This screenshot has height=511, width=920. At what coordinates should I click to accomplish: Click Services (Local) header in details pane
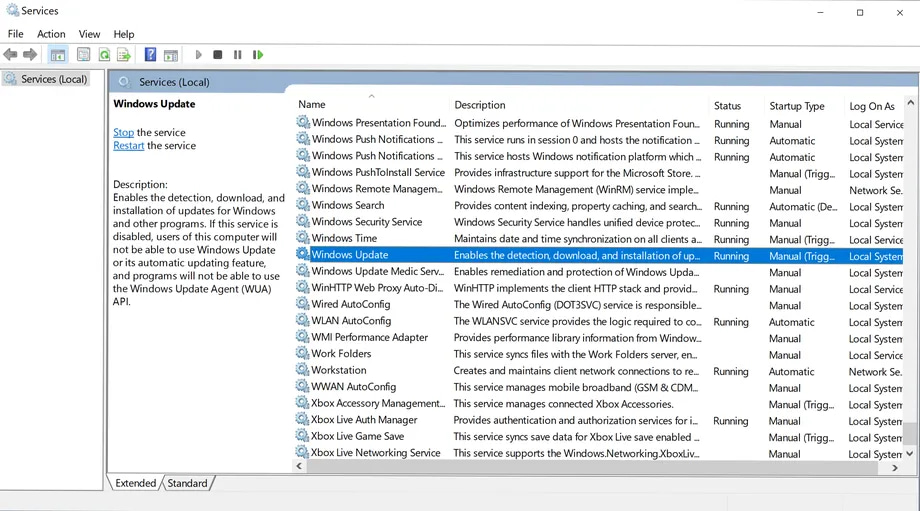click(174, 82)
